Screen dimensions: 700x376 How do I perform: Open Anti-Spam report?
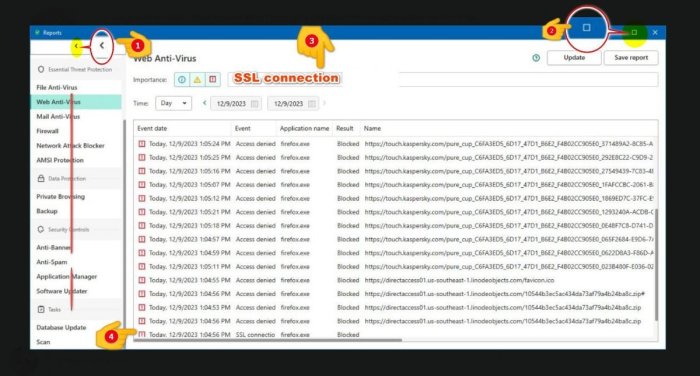(52, 262)
